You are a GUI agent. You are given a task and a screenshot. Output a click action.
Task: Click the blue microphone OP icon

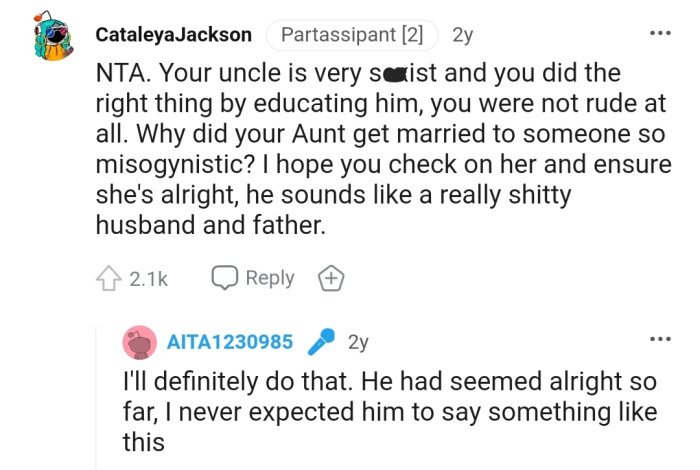321,342
